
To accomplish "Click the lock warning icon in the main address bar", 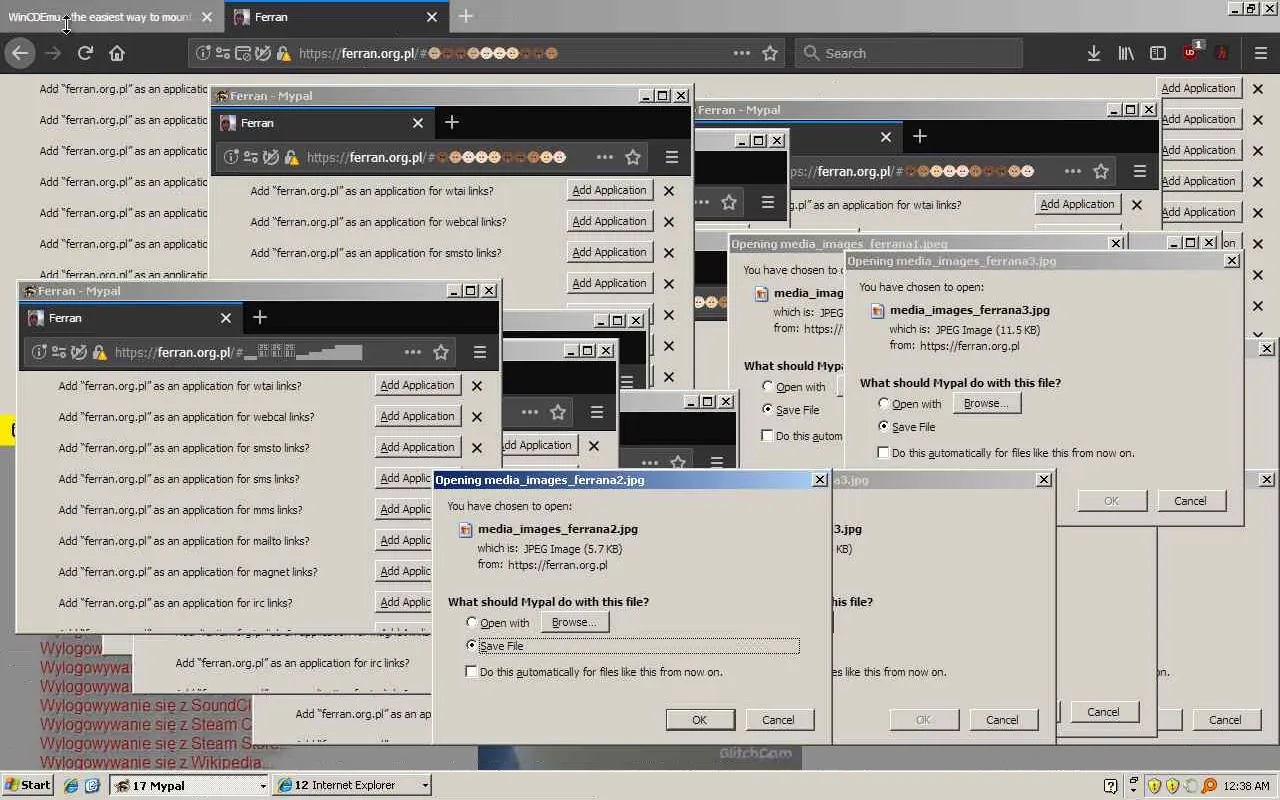I will 283,53.
